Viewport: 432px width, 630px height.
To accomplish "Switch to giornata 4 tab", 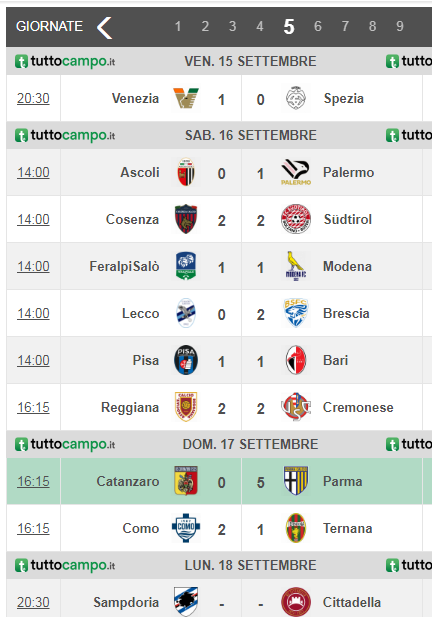I will point(260,27).
